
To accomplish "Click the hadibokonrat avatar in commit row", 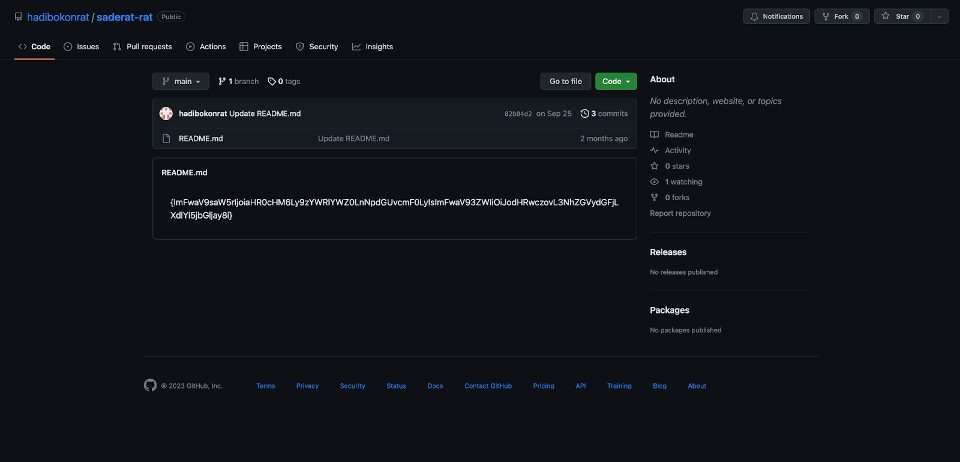I will (x=166, y=114).
